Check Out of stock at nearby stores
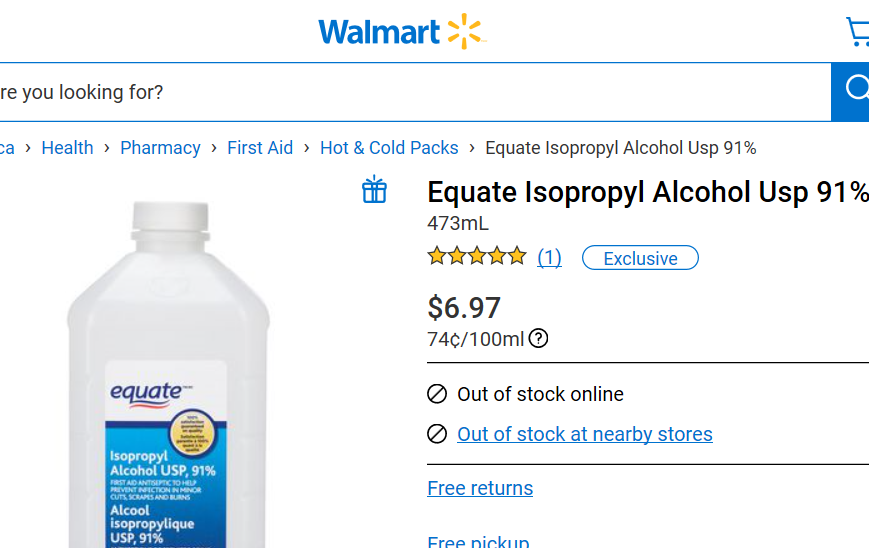 click(x=585, y=434)
